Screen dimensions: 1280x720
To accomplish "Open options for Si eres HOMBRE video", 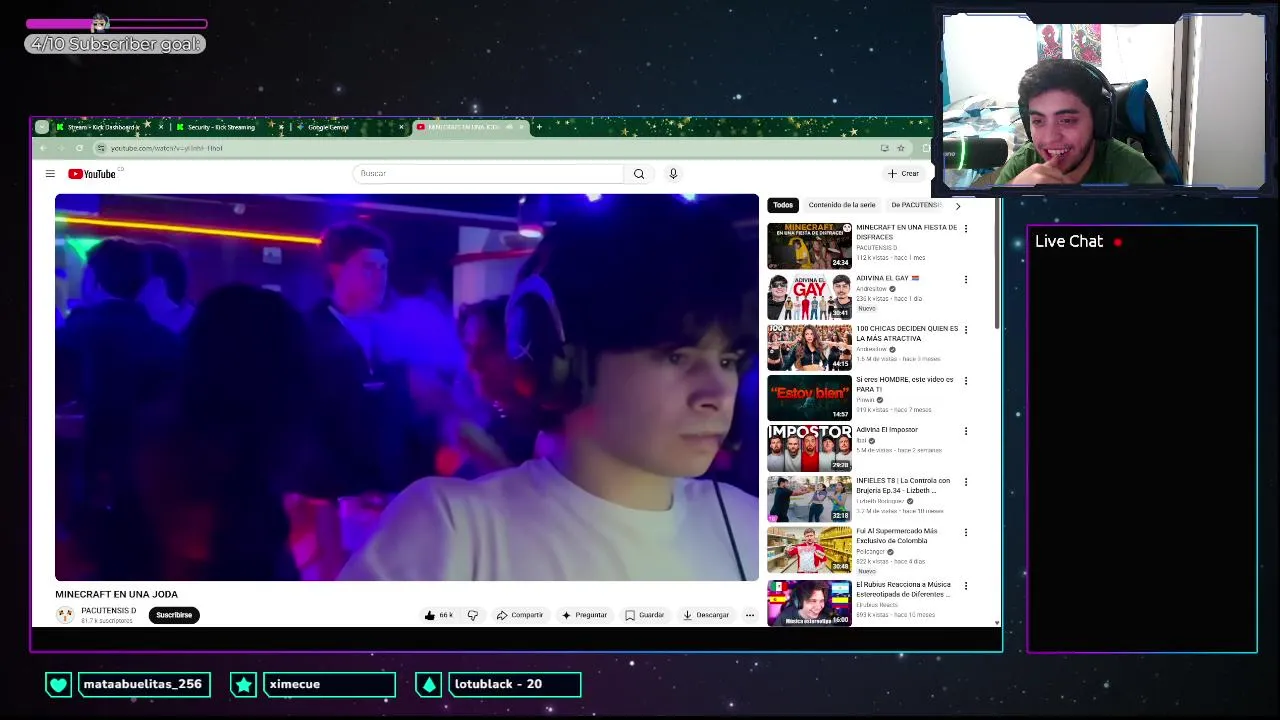I will (x=966, y=381).
